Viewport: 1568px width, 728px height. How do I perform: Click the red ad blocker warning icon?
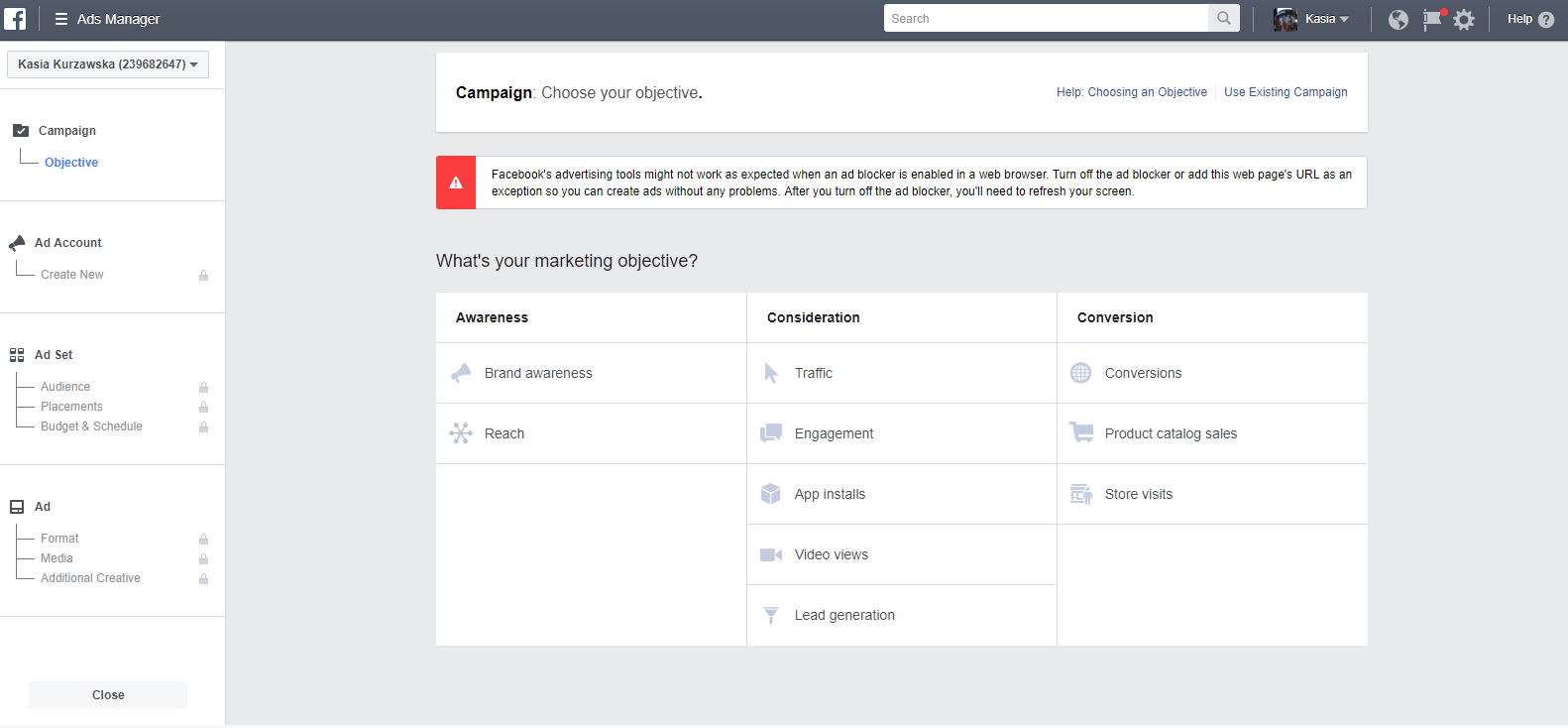[x=456, y=182]
